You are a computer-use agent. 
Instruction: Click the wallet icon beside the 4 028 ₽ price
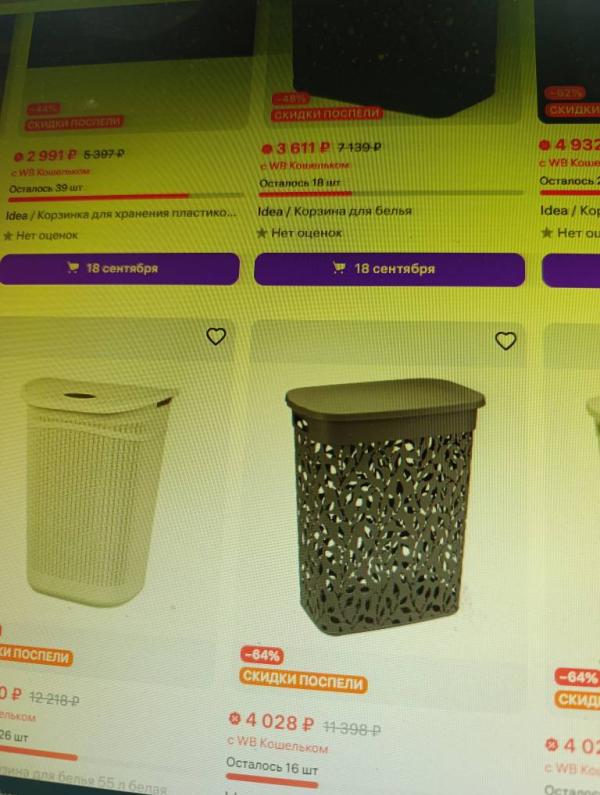(x=234, y=718)
